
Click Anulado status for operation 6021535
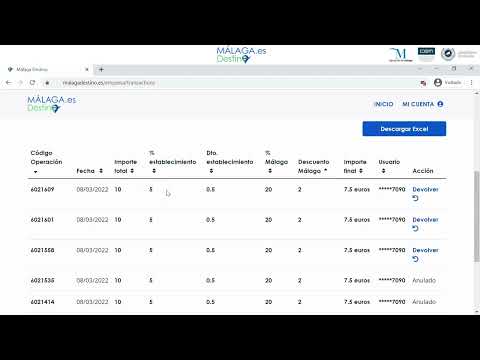click(424, 280)
